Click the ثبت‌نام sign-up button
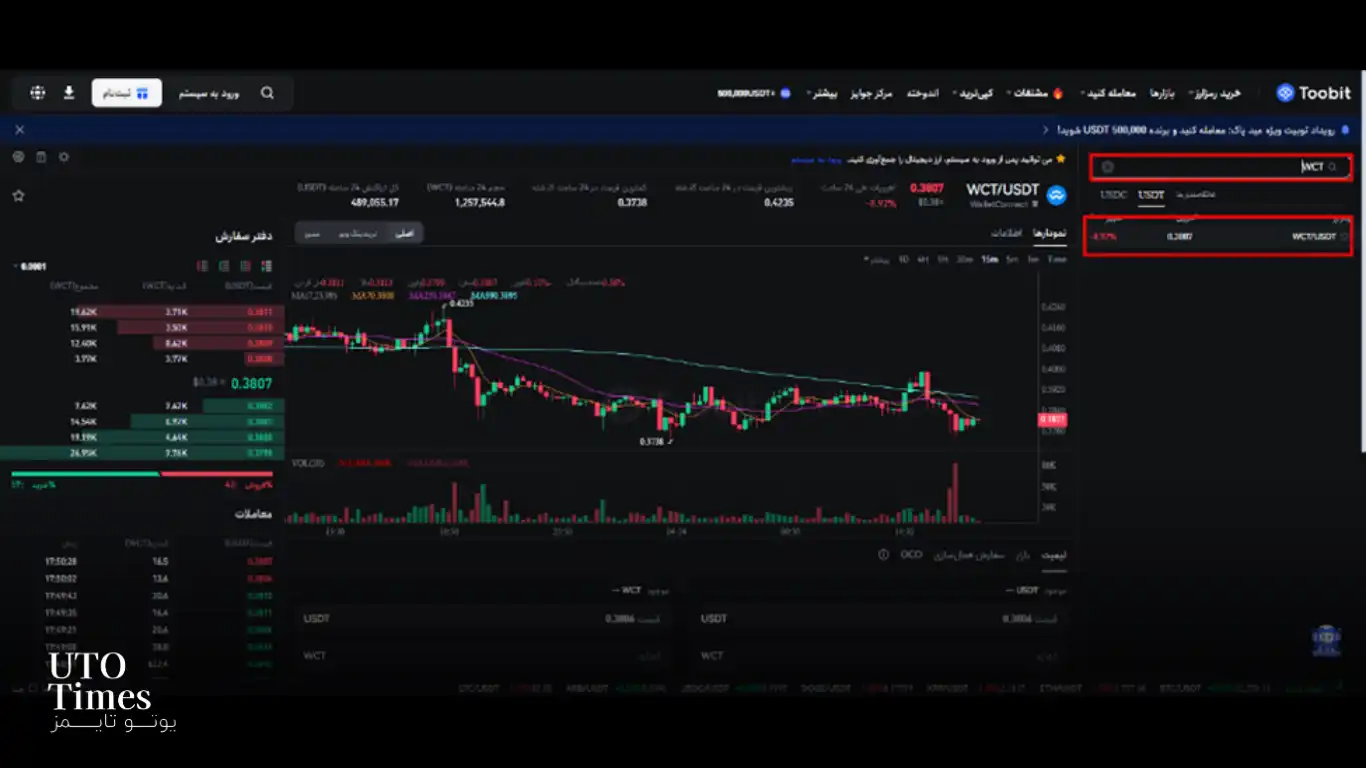Screen dimensions: 1366x768 pyautogui.click(x=127, y=93)
